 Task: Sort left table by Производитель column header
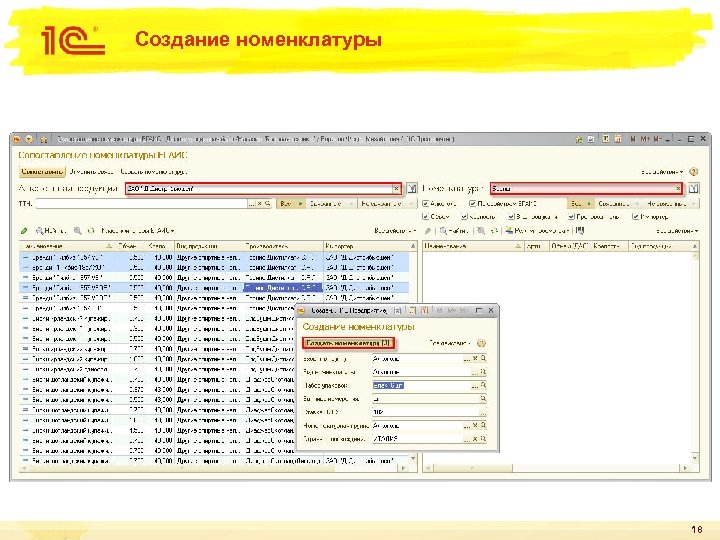click(x=283, y=246)
